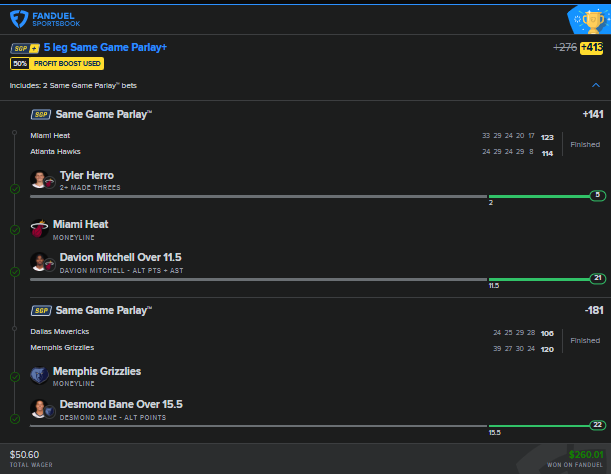Click the Tyler Herro leg name

point(87,175)
